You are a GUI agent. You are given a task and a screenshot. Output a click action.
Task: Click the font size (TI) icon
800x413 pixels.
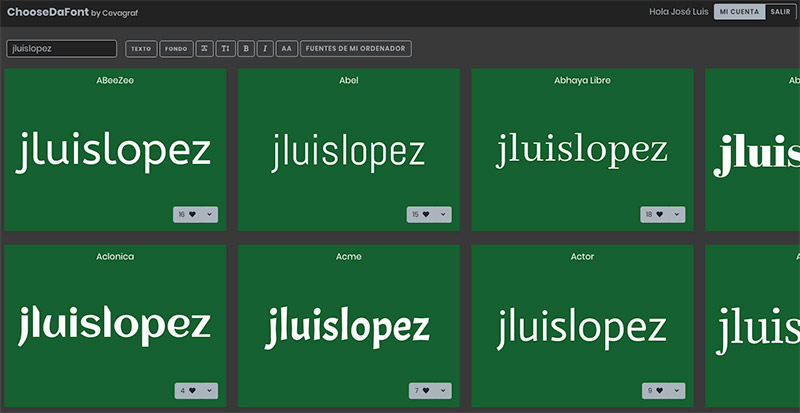pyautogui.click(x=225, y=48)
